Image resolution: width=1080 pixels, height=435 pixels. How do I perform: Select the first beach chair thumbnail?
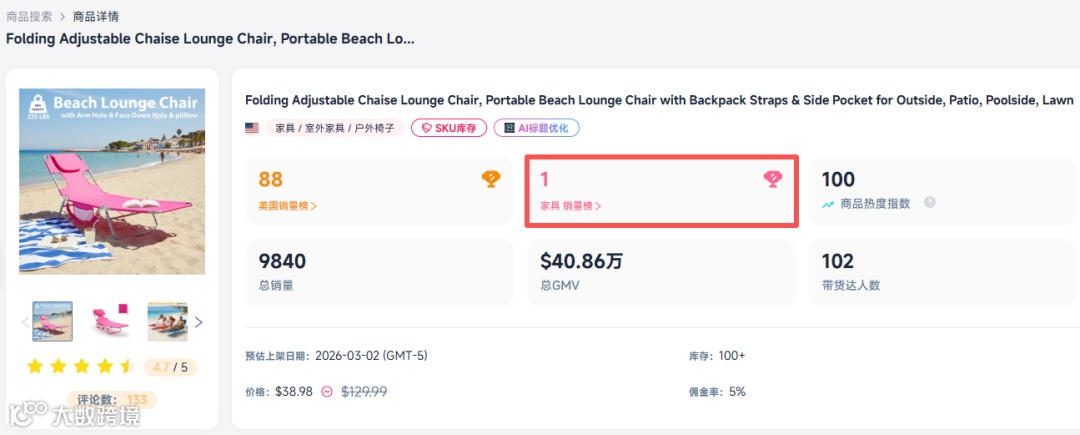tap(52, 322)
